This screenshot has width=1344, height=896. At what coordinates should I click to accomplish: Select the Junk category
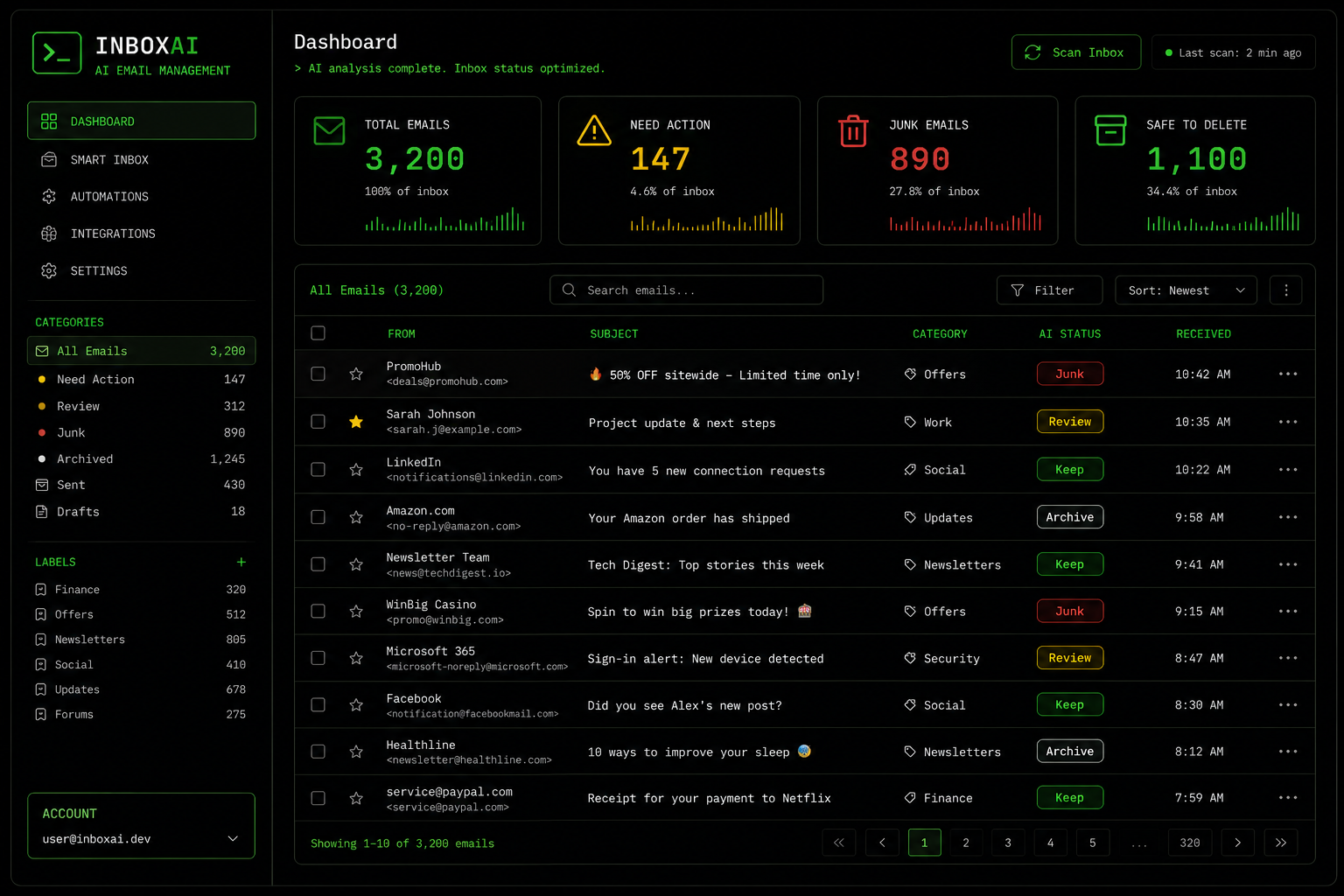tap(141, 432)
